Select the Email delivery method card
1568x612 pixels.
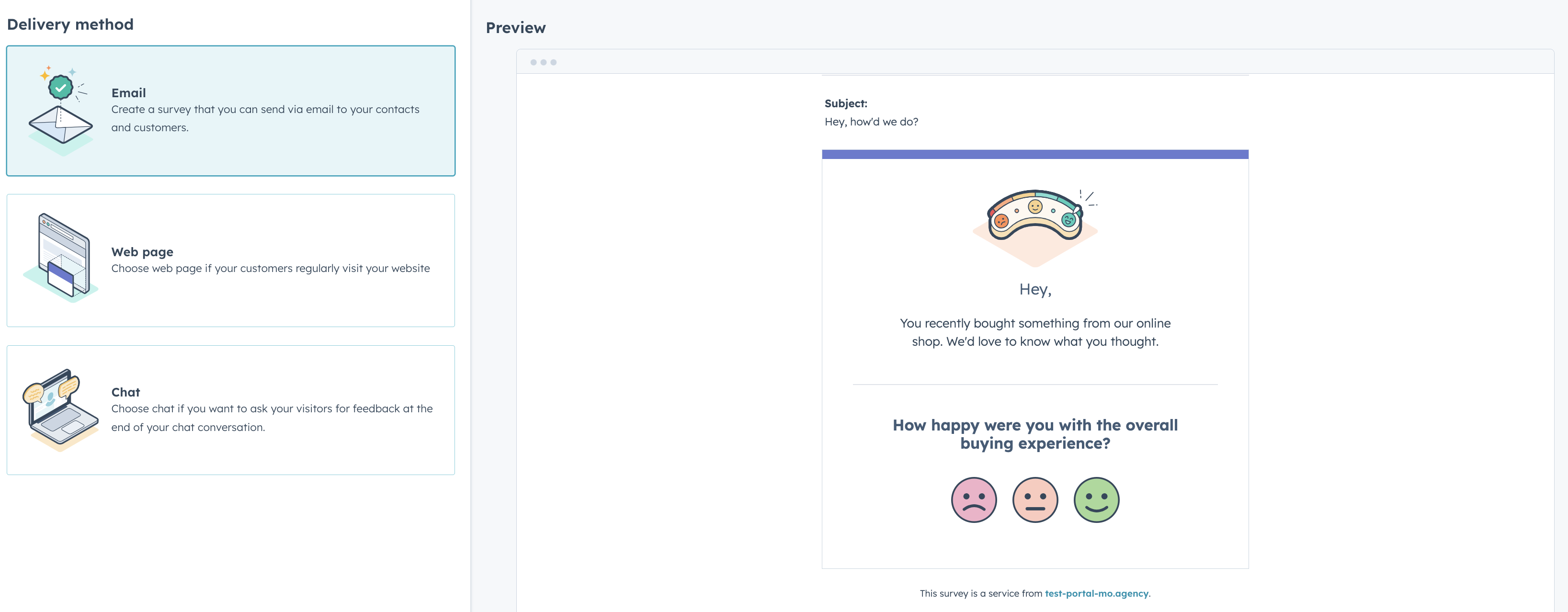click(x=231, y=111)
